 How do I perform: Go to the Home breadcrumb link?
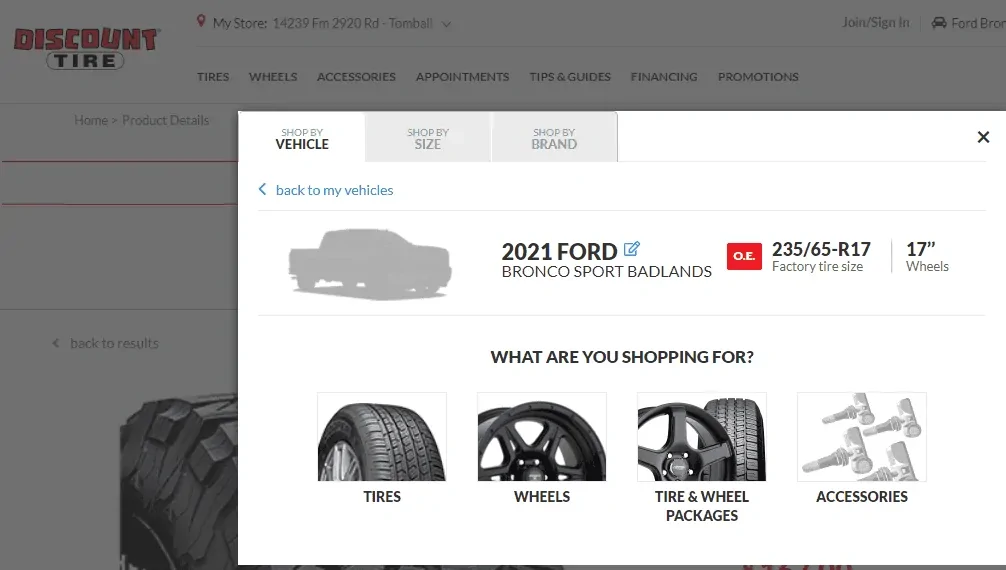[90, 120]
